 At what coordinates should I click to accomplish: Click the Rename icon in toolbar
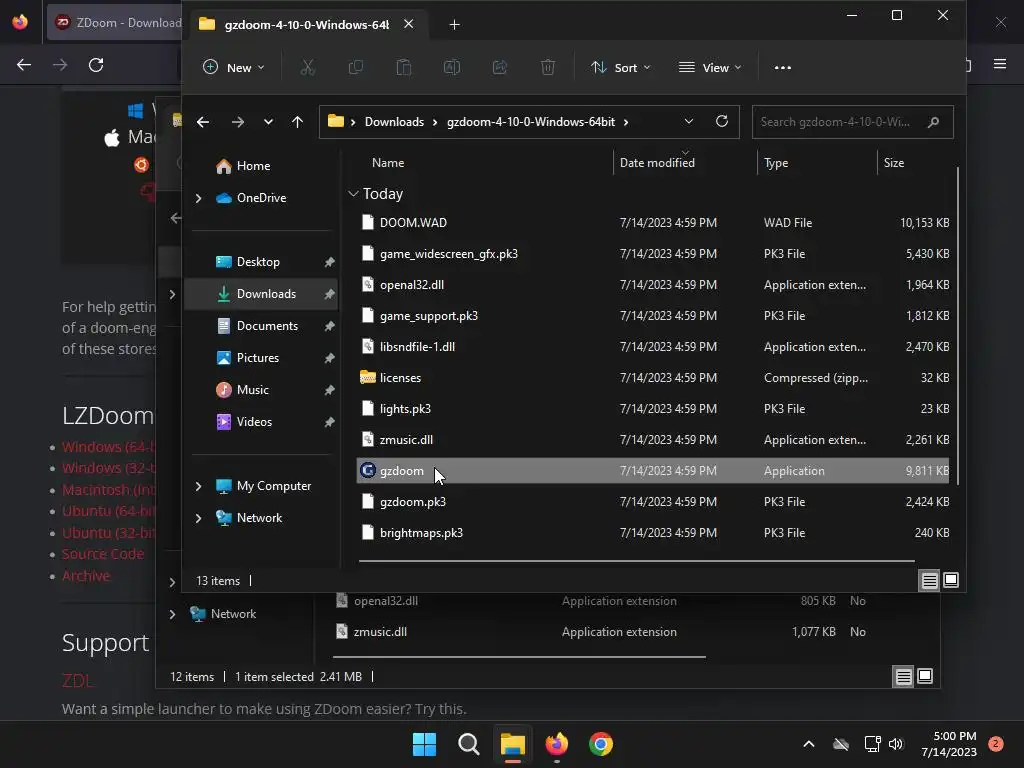(x=452, y=67)
